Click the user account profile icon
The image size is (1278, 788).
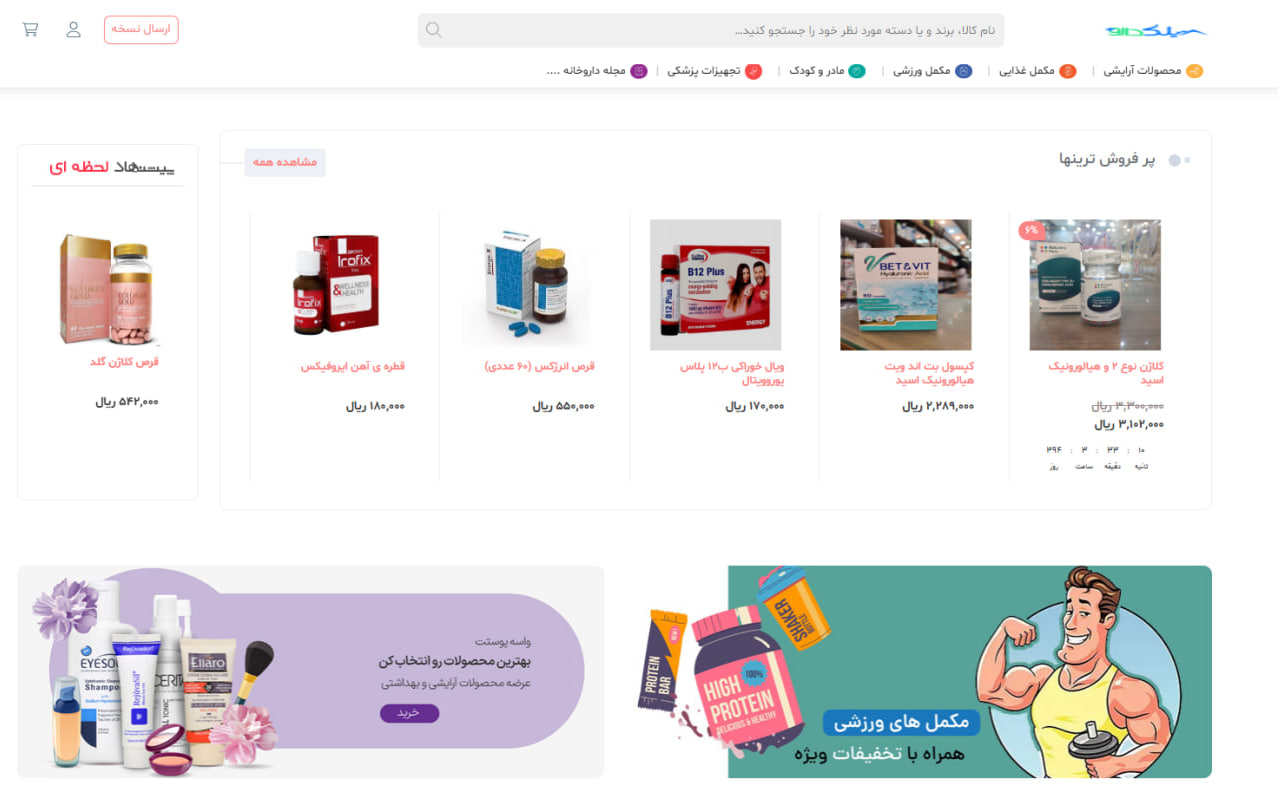(73, 29)
